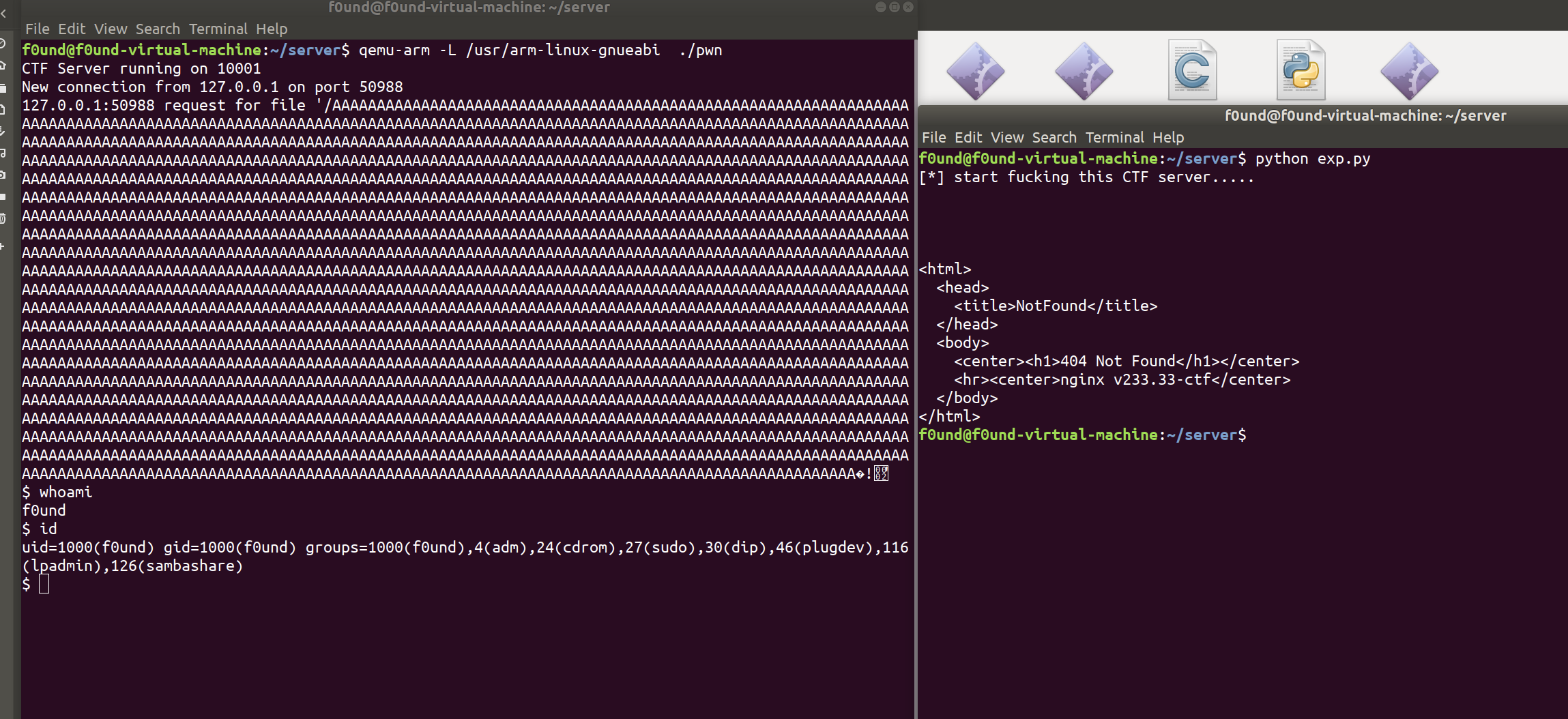The image size is (1568, 719).
Task: Select the executable icon beside the C file
Action: point(1084,71)
